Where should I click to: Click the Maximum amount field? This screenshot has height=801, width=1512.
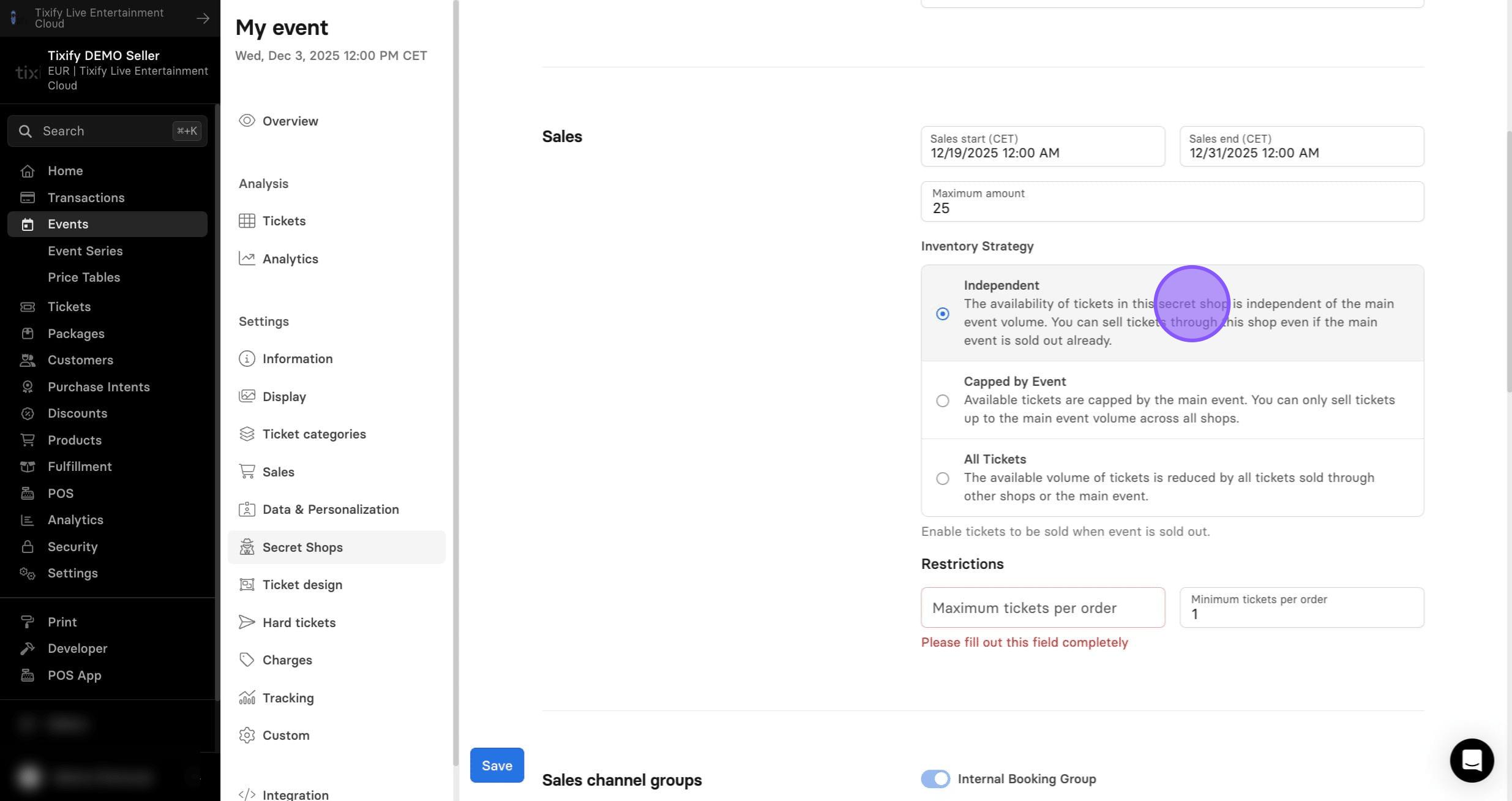click(x=1172, y=201)
